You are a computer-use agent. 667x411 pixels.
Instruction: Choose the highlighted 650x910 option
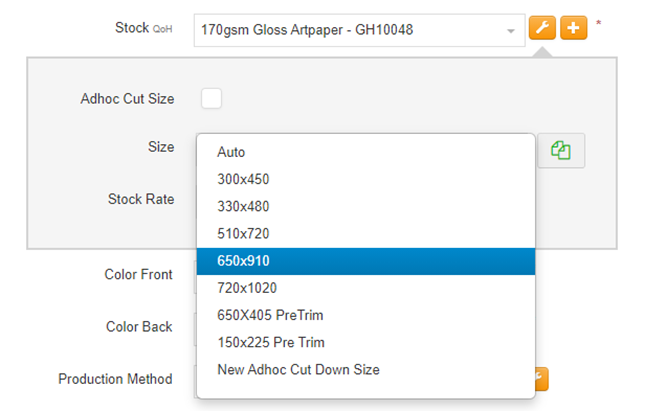click(243, 260)
